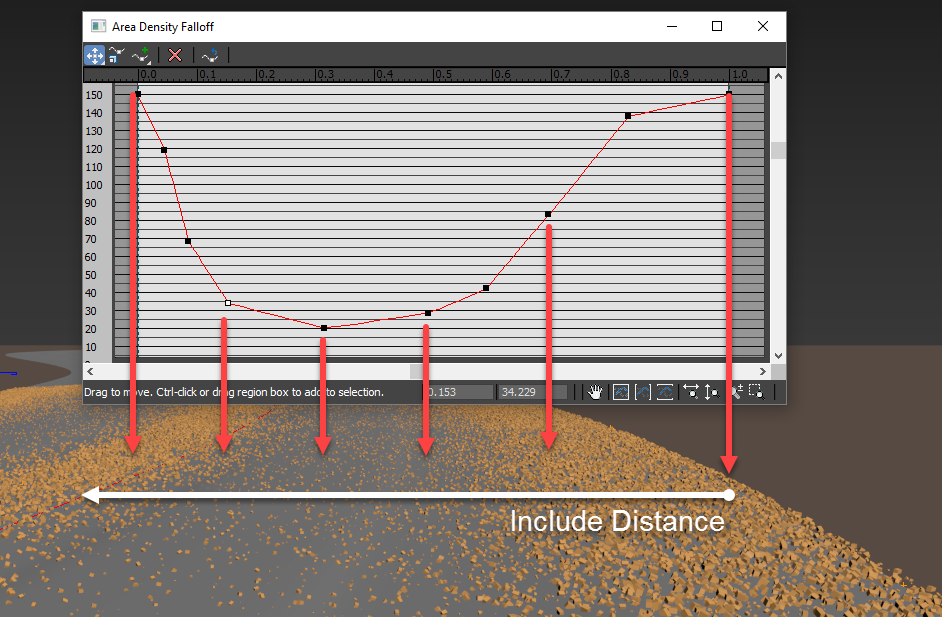Image resolution: width=942 pixels, height=617 pixels.
Task: Open the Move tool flyout
Action: click(x=102, y=62)
